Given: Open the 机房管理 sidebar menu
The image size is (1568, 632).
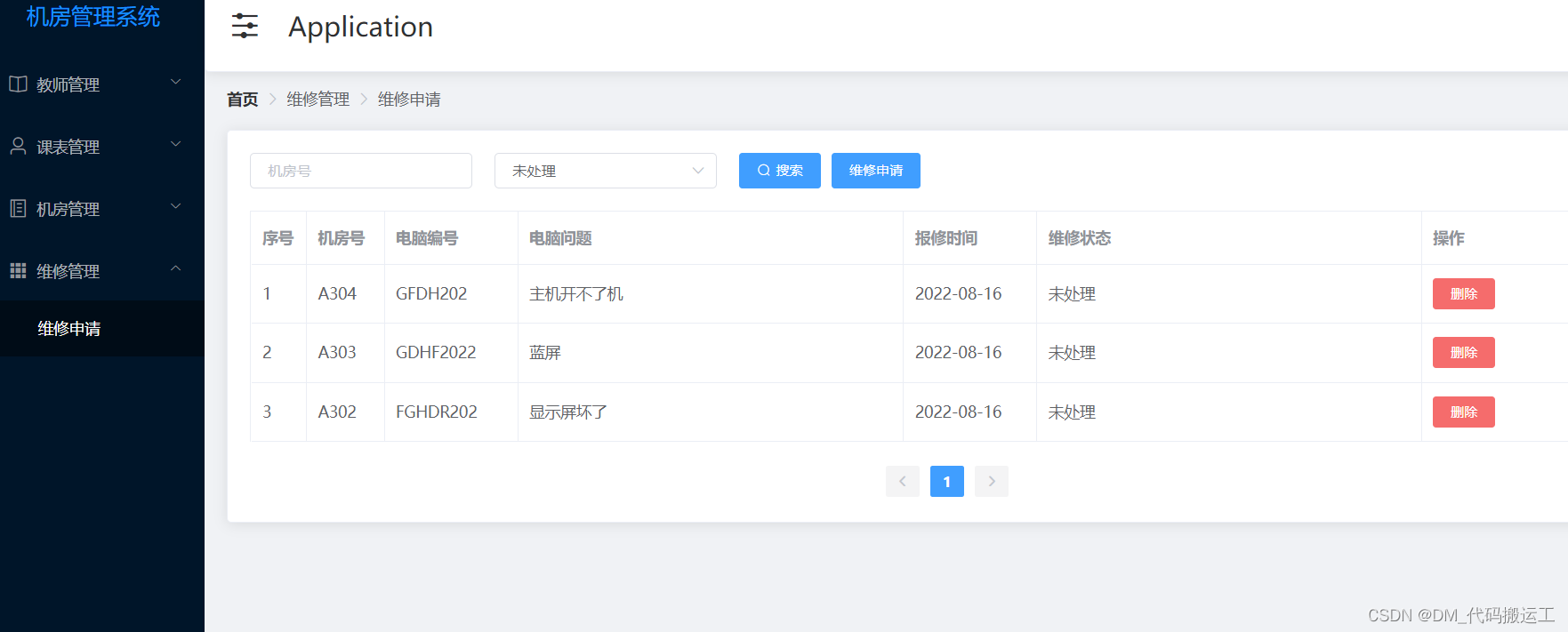Looking at the screenshot, I should coord(102,209).
